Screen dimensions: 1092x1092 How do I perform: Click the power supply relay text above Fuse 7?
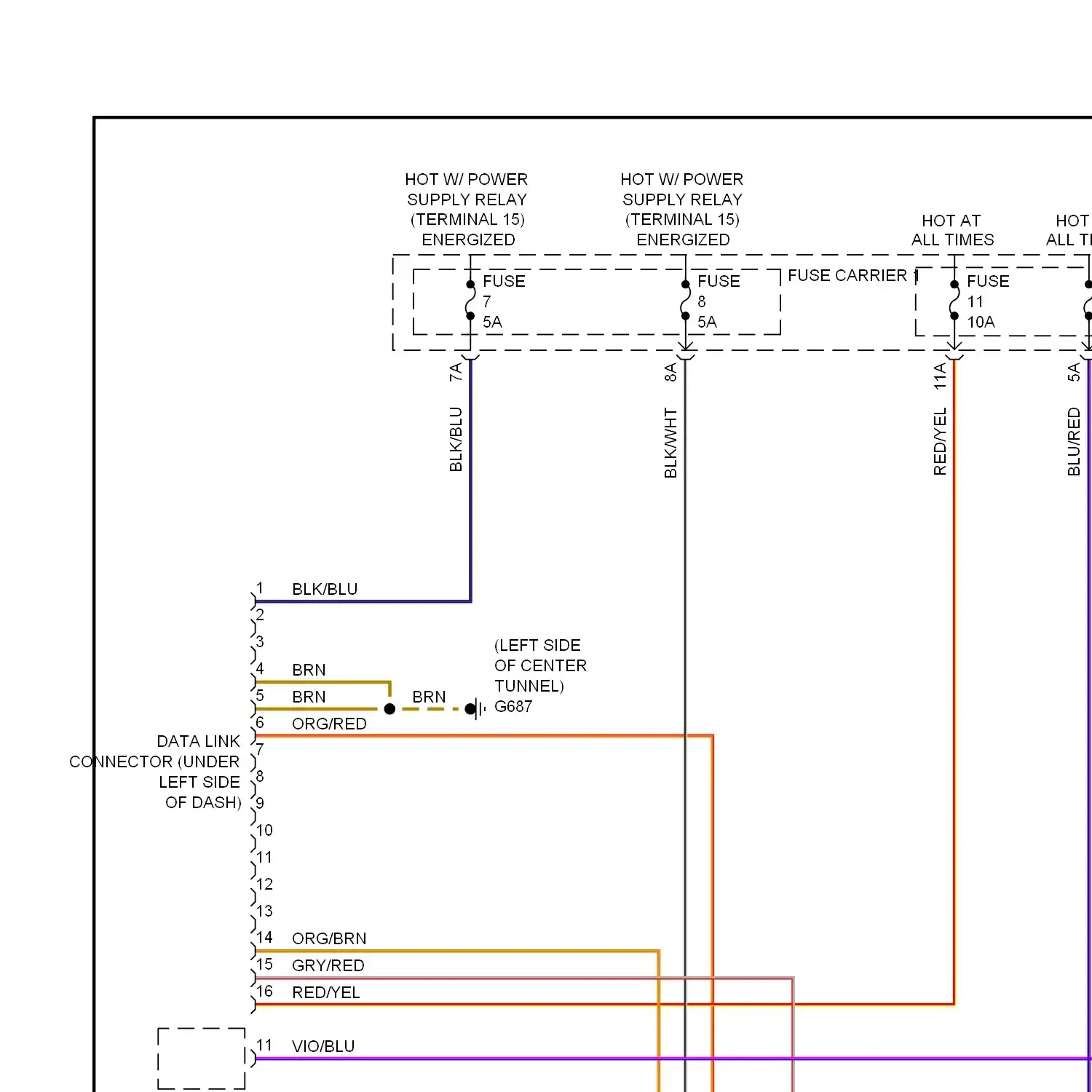coord(467,209)
